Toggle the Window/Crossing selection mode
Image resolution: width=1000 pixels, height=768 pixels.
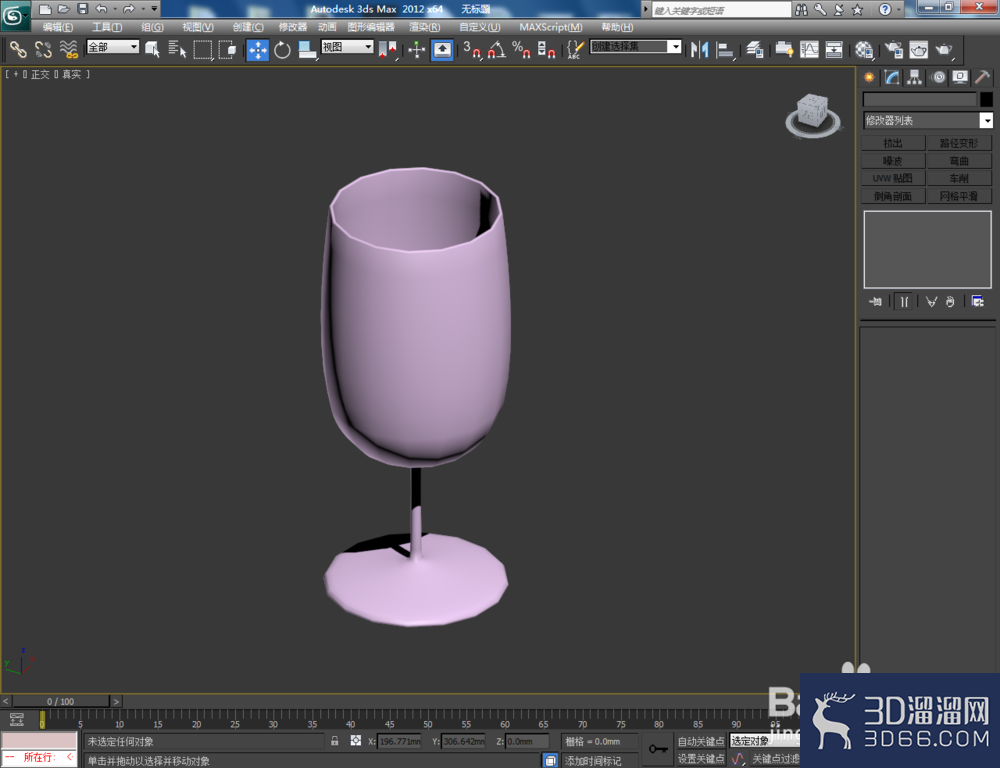(x=228, y=49)
